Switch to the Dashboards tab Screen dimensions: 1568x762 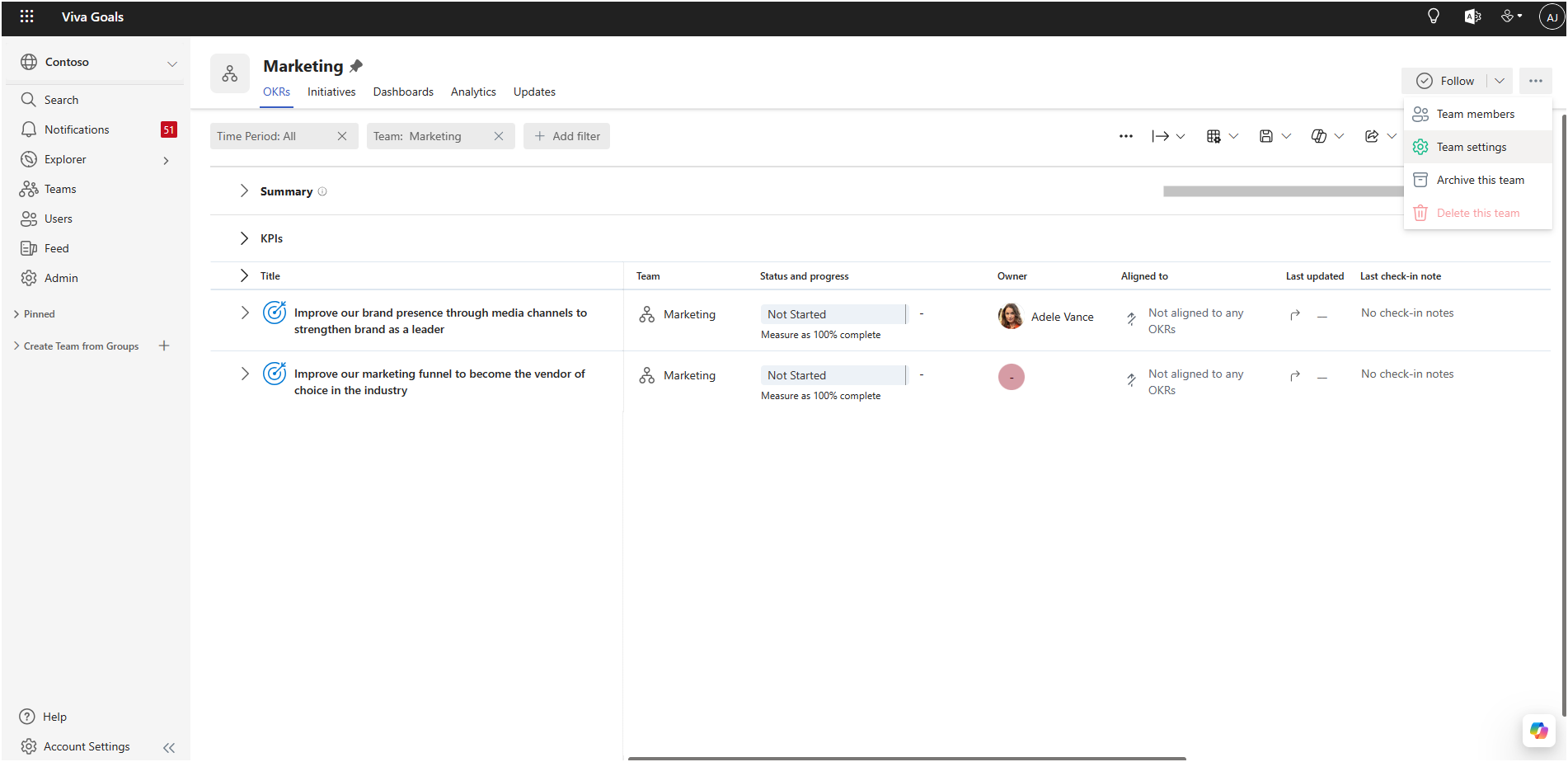coord(403,92)
